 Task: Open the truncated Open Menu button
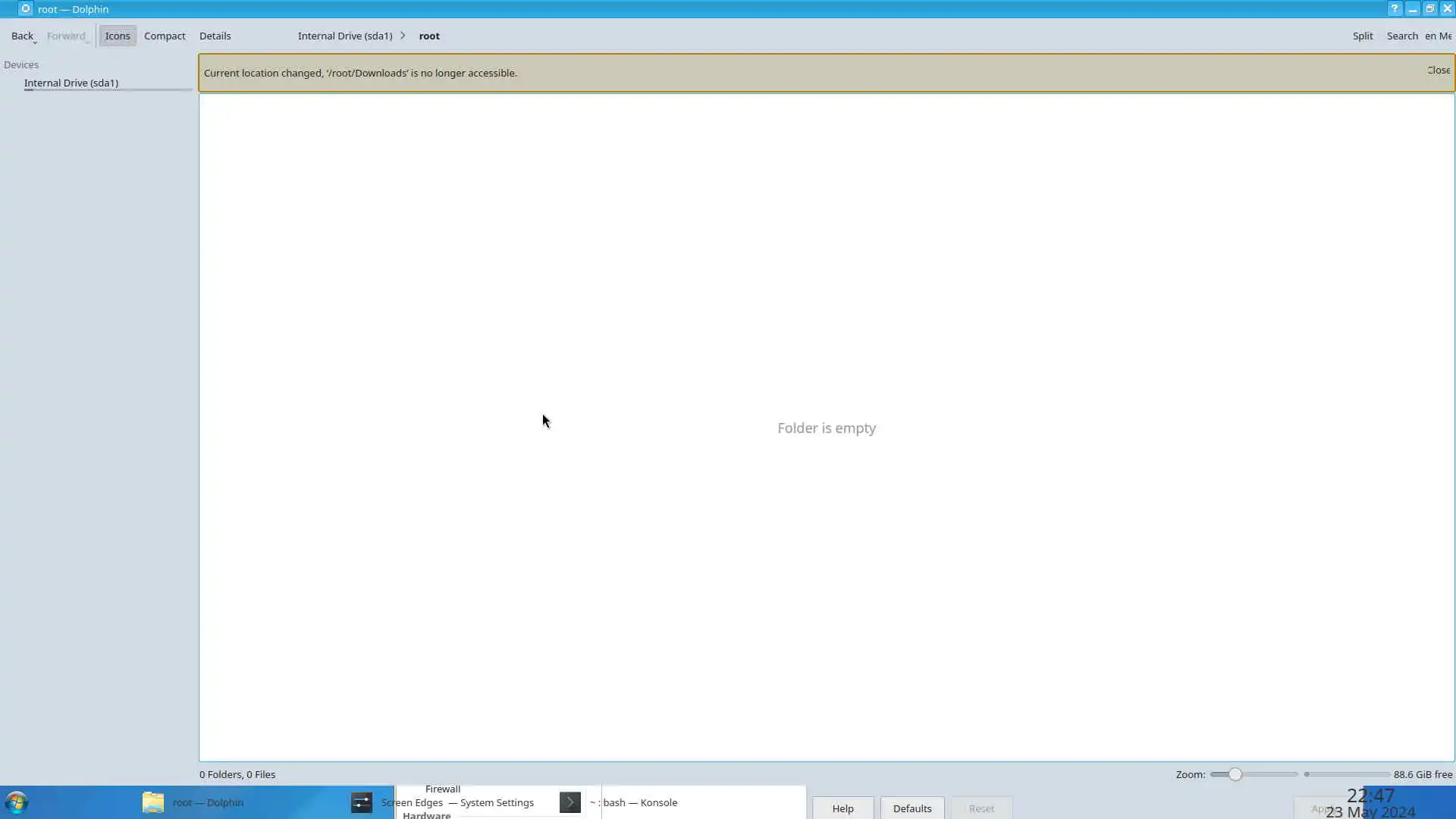[x=1438, y=36]
